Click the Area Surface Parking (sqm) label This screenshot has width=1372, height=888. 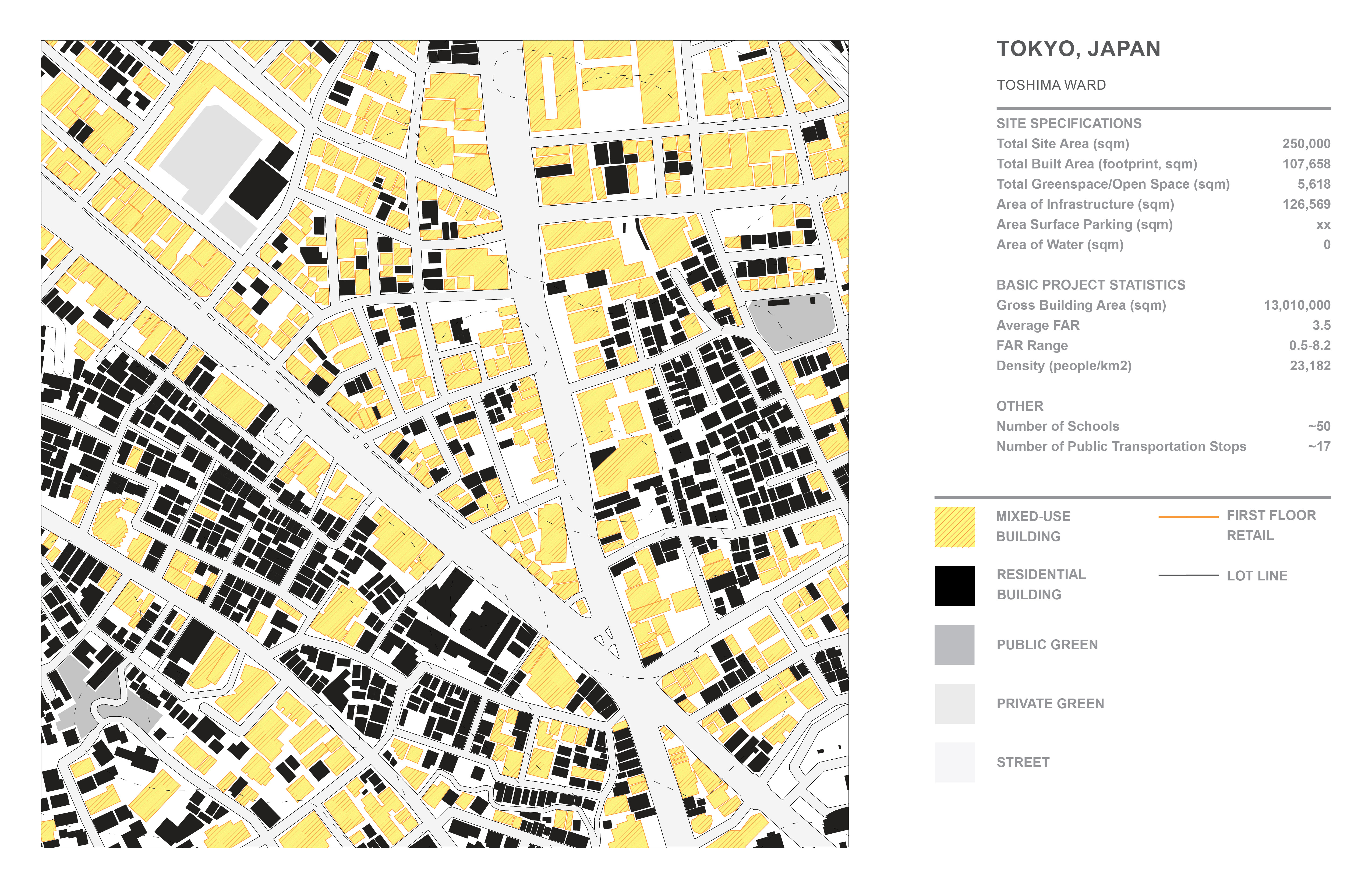click(x=1084, y=225)
